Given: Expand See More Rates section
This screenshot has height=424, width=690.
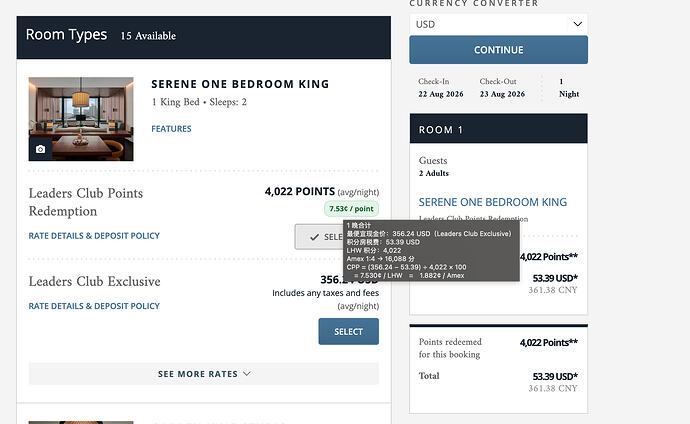Looking at the screenshot, I should tap(204, 374).
